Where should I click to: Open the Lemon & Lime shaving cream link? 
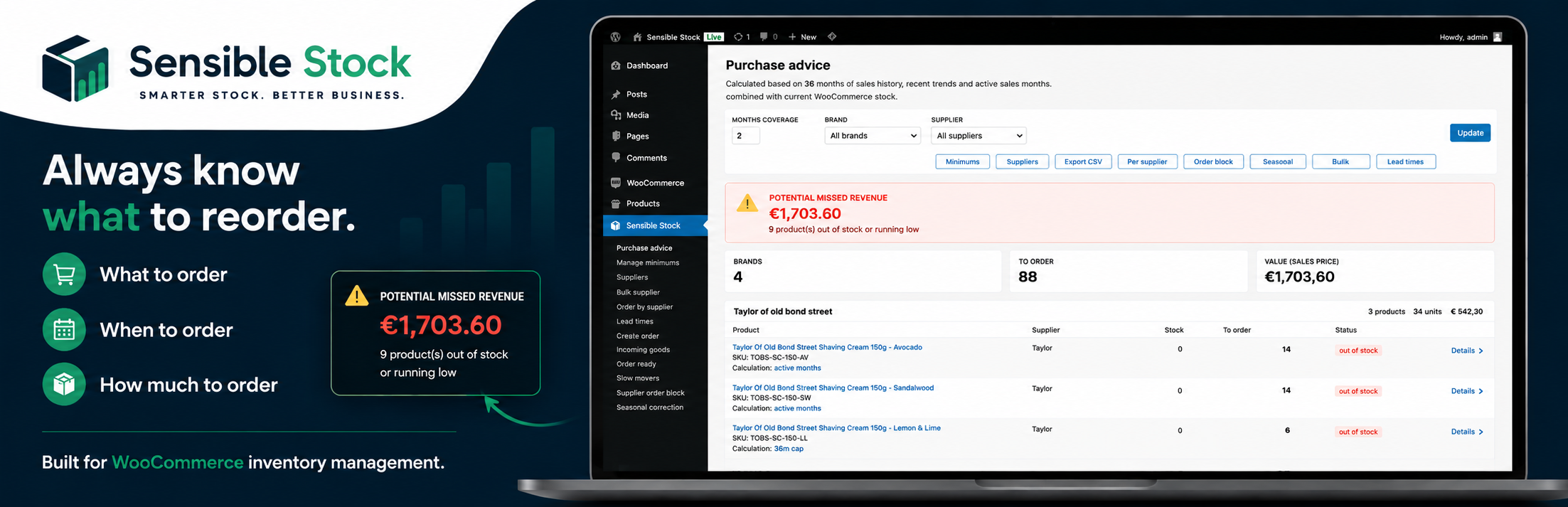click(x=836, y=428)
